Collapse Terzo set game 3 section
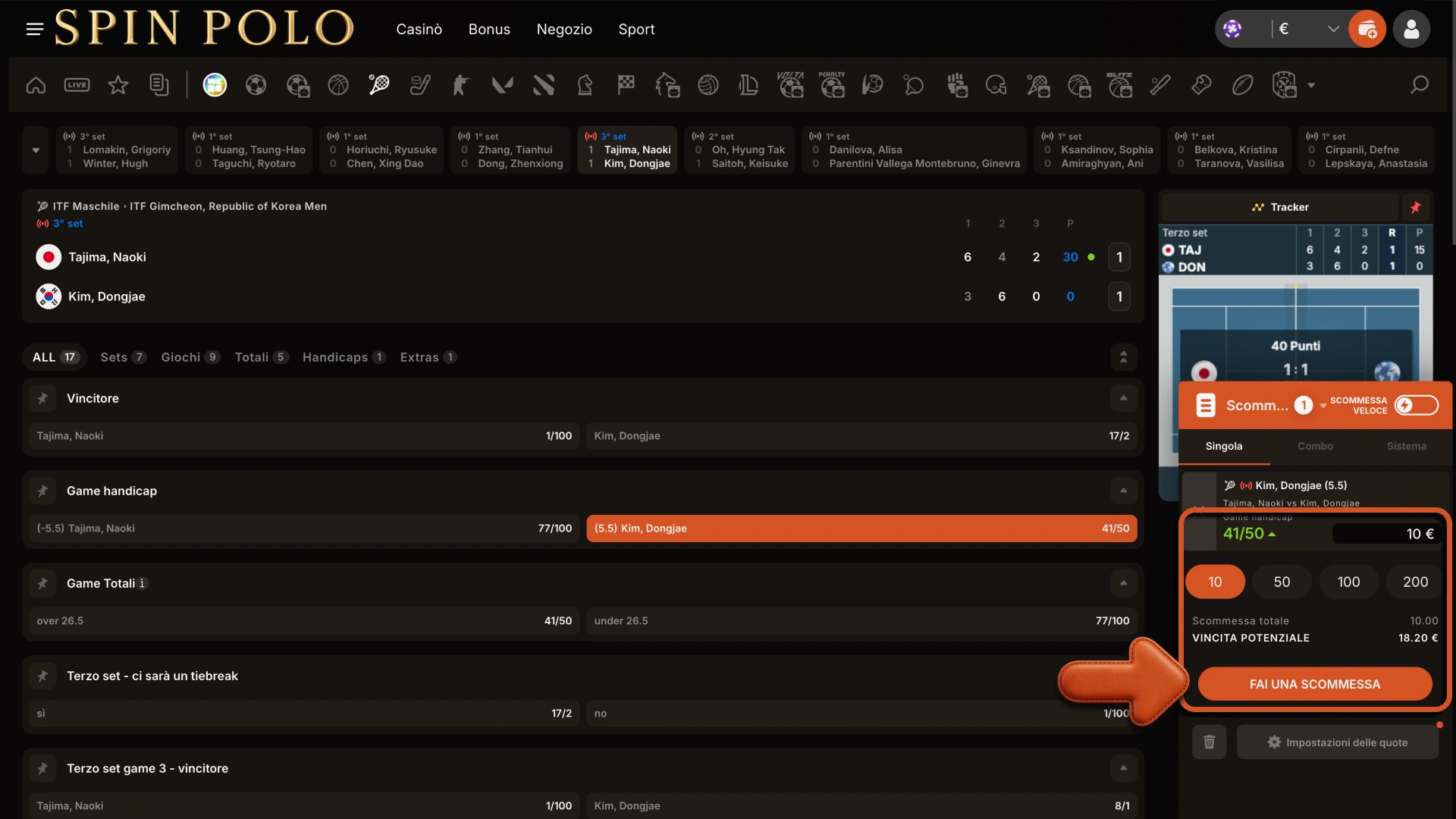Screen dimensions: 1456x819 point(1123,768)
